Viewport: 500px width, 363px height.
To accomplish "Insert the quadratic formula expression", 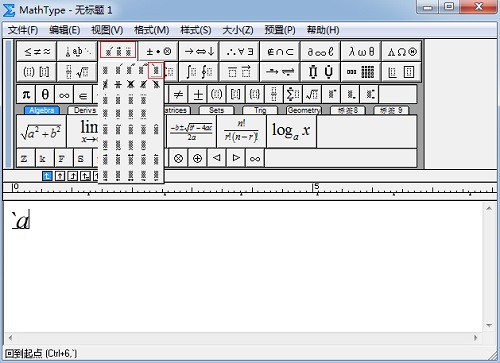I will coord(191,131).
